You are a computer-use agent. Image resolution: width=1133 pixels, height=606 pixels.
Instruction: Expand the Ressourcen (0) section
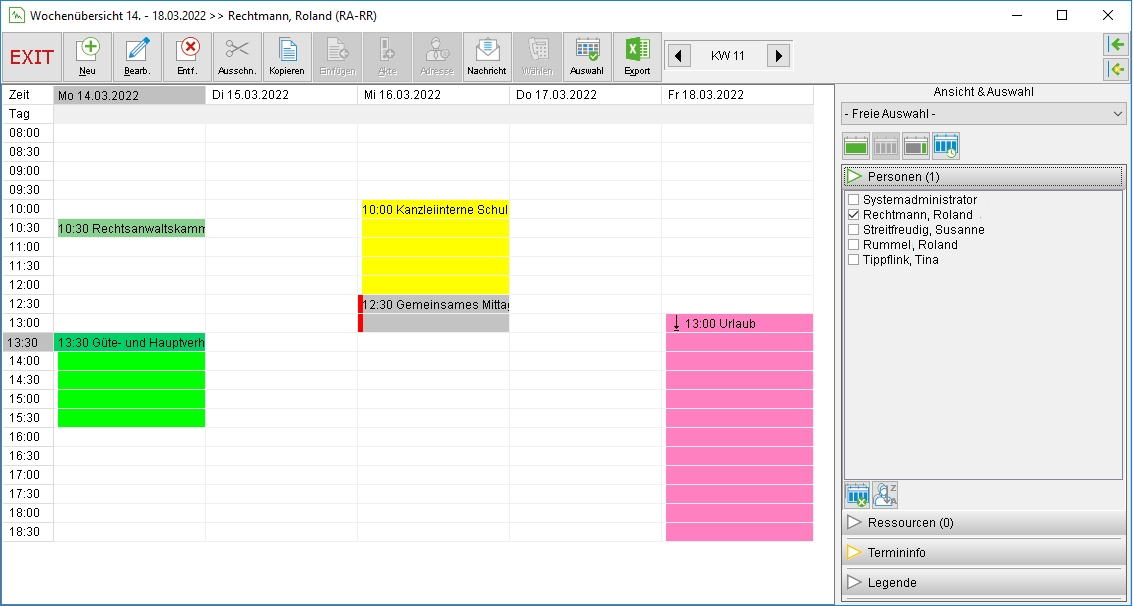tap(983, 522)
